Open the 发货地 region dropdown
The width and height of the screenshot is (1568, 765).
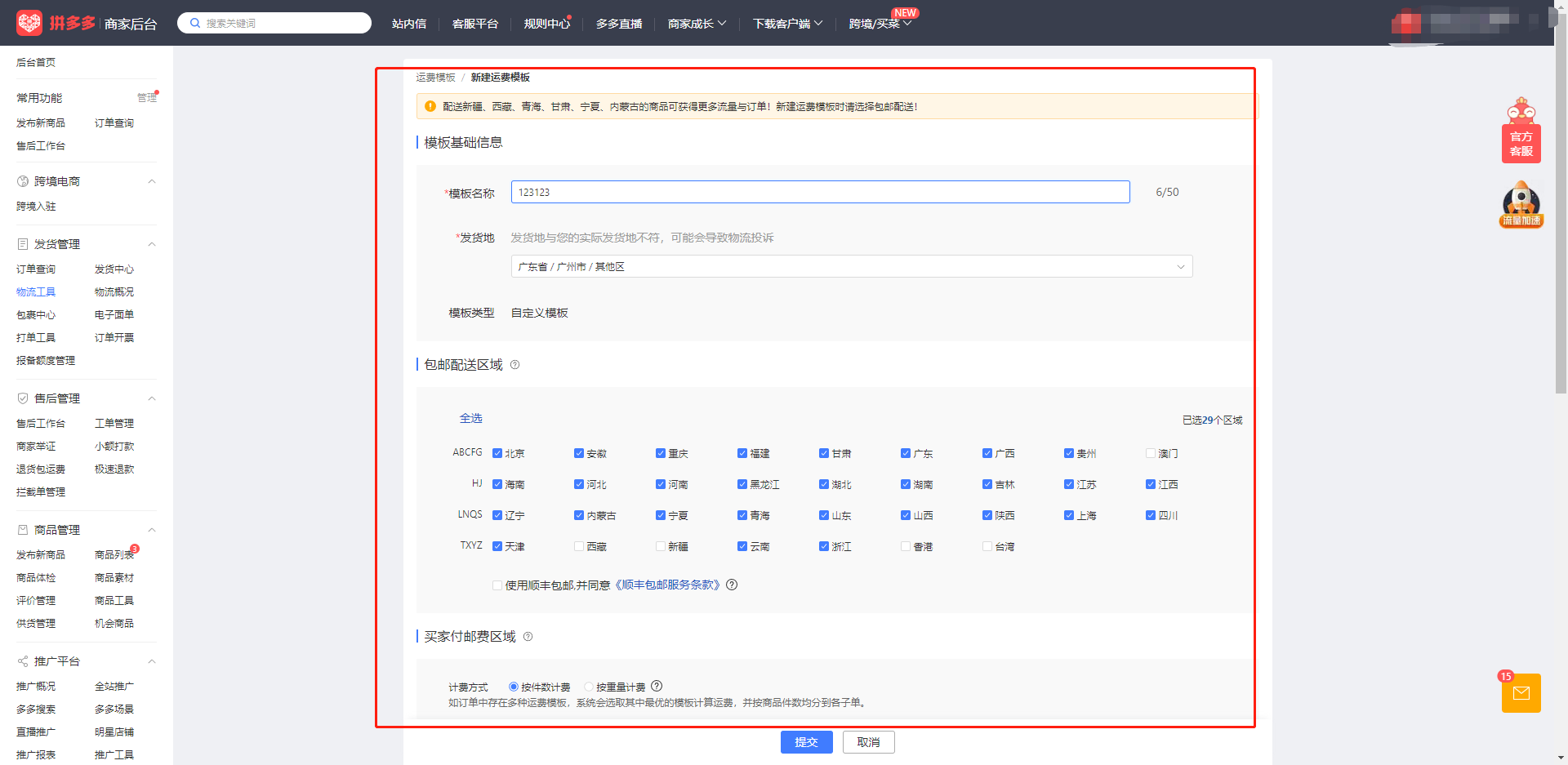point(851,267)
